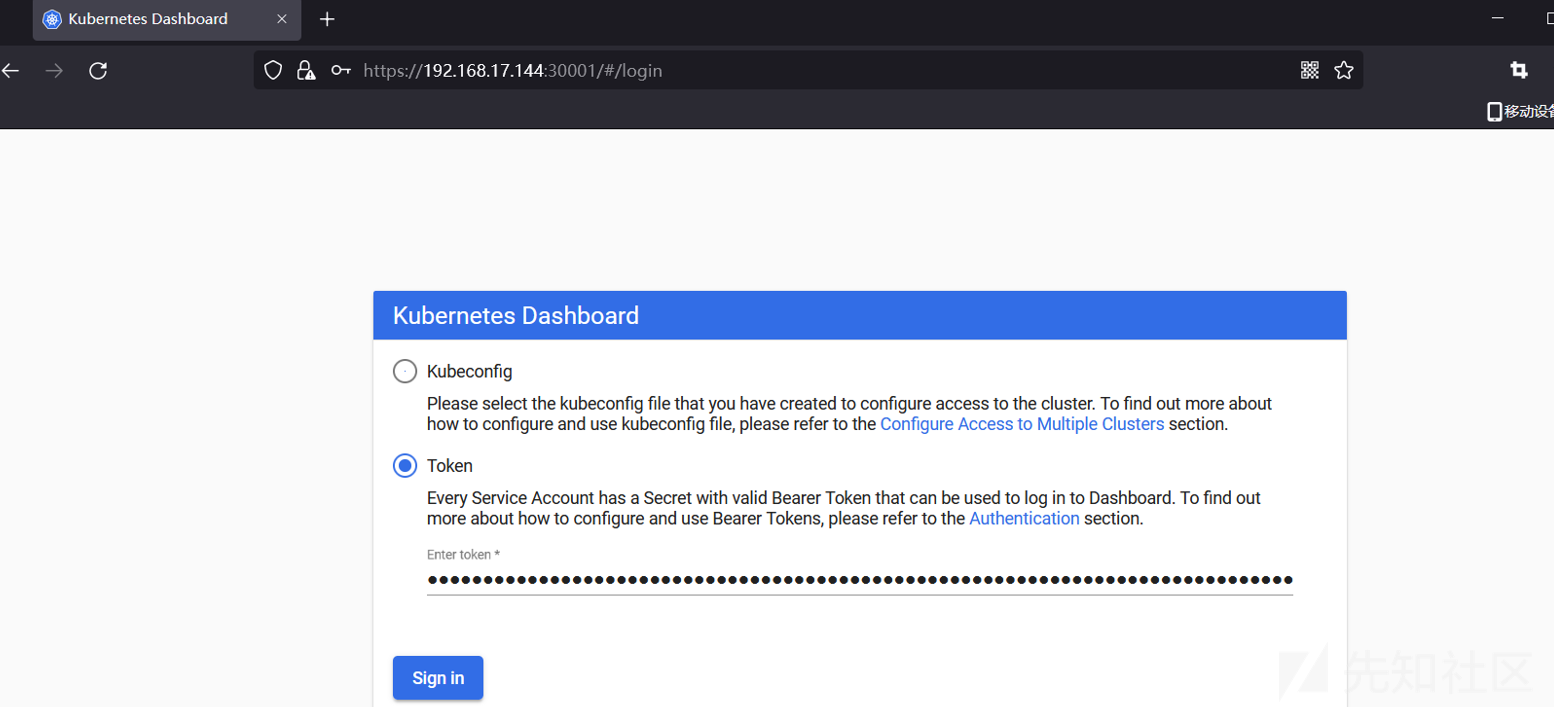Click the Sign in button

pyautogui.click(x=438, y=678)
